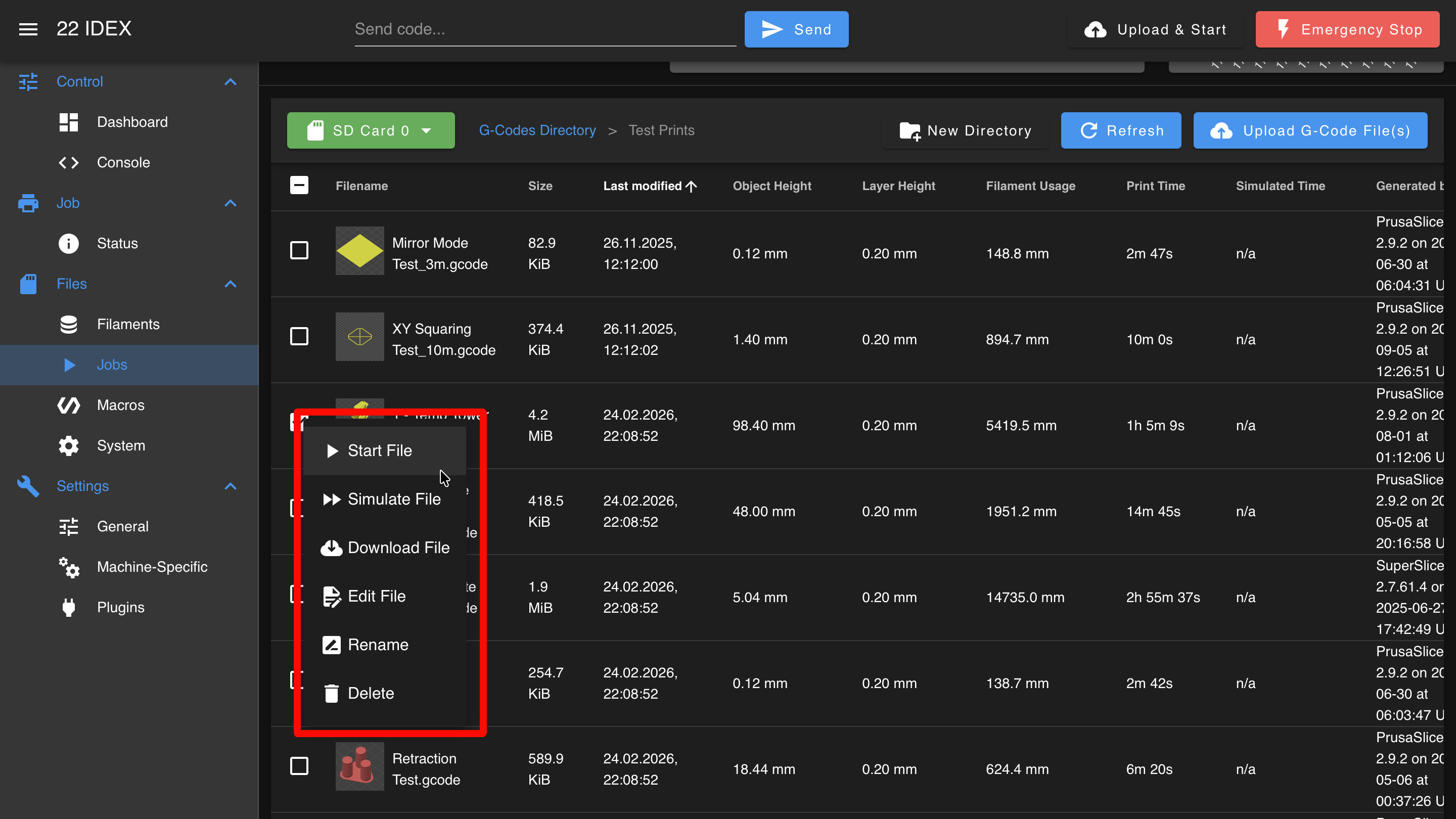Click the Settings wrench icon
This screenshot has height=819, width=1456.
28,486
